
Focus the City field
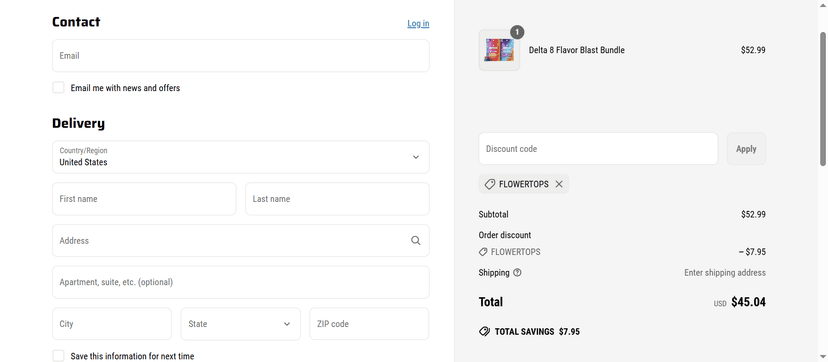112,324
